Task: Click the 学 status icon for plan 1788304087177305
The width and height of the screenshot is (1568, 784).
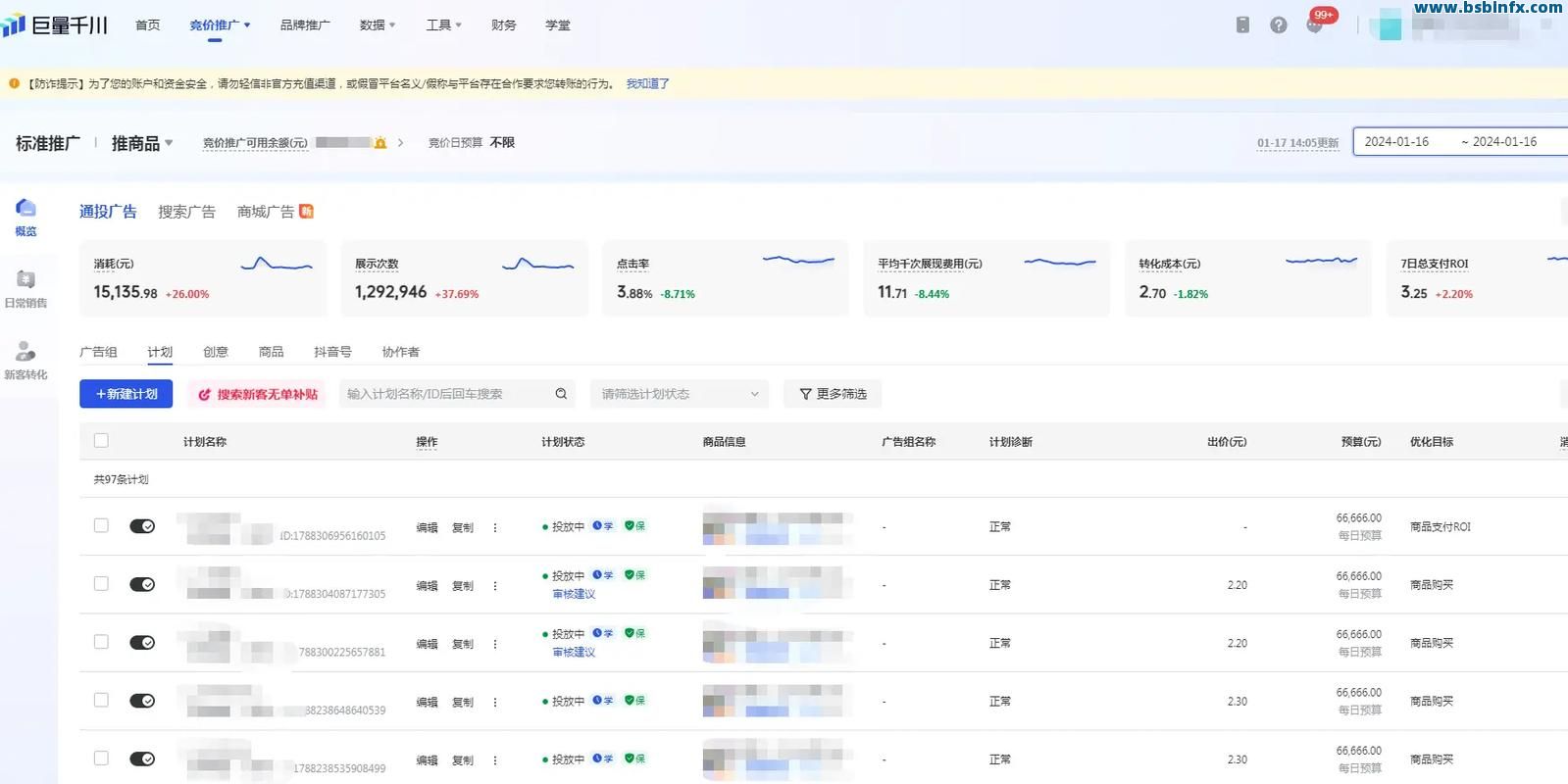Action: (603, 575)
